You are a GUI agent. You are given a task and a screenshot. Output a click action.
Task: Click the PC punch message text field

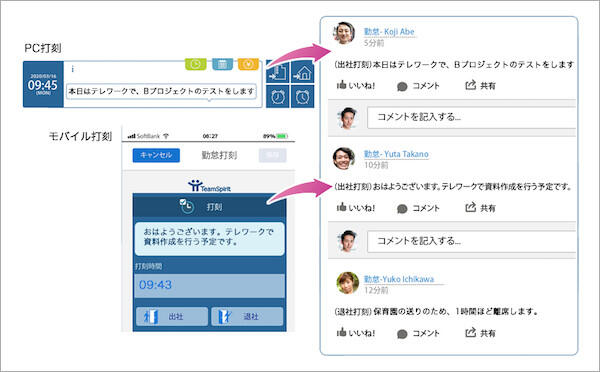coord(161,91)
